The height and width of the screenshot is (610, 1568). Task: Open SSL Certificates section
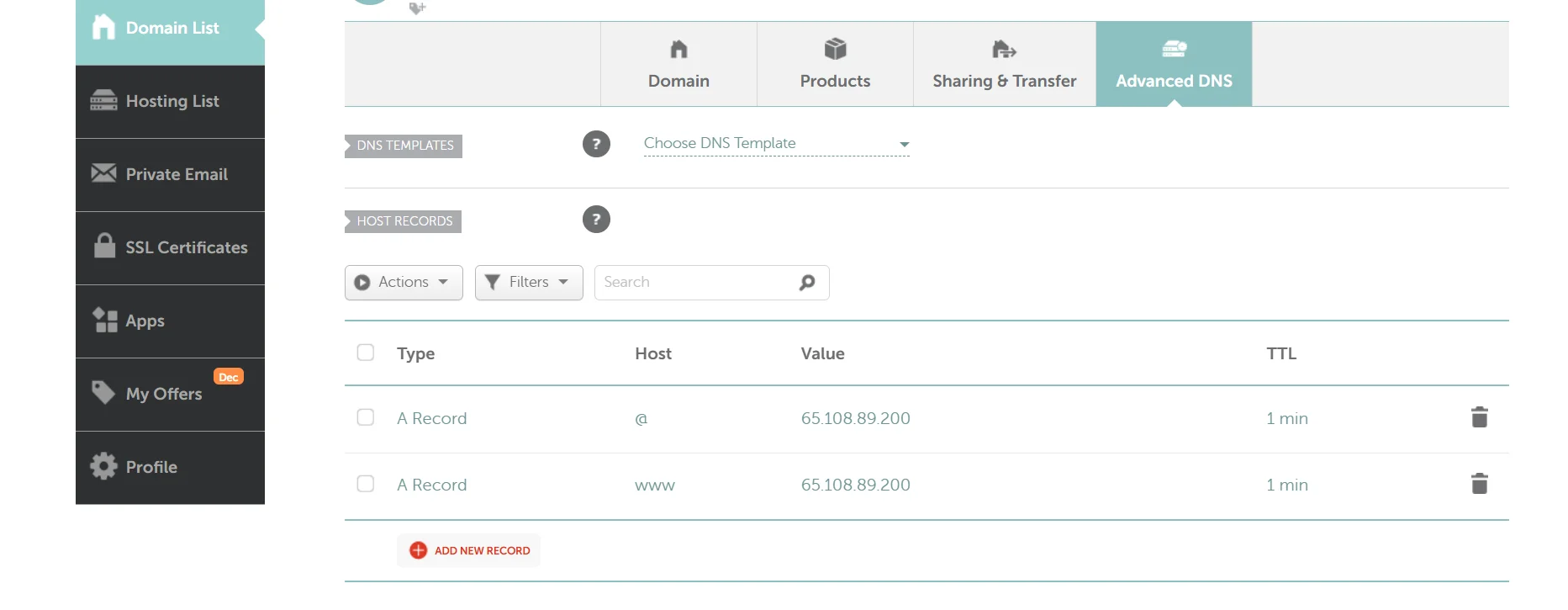tap(170, 248)
